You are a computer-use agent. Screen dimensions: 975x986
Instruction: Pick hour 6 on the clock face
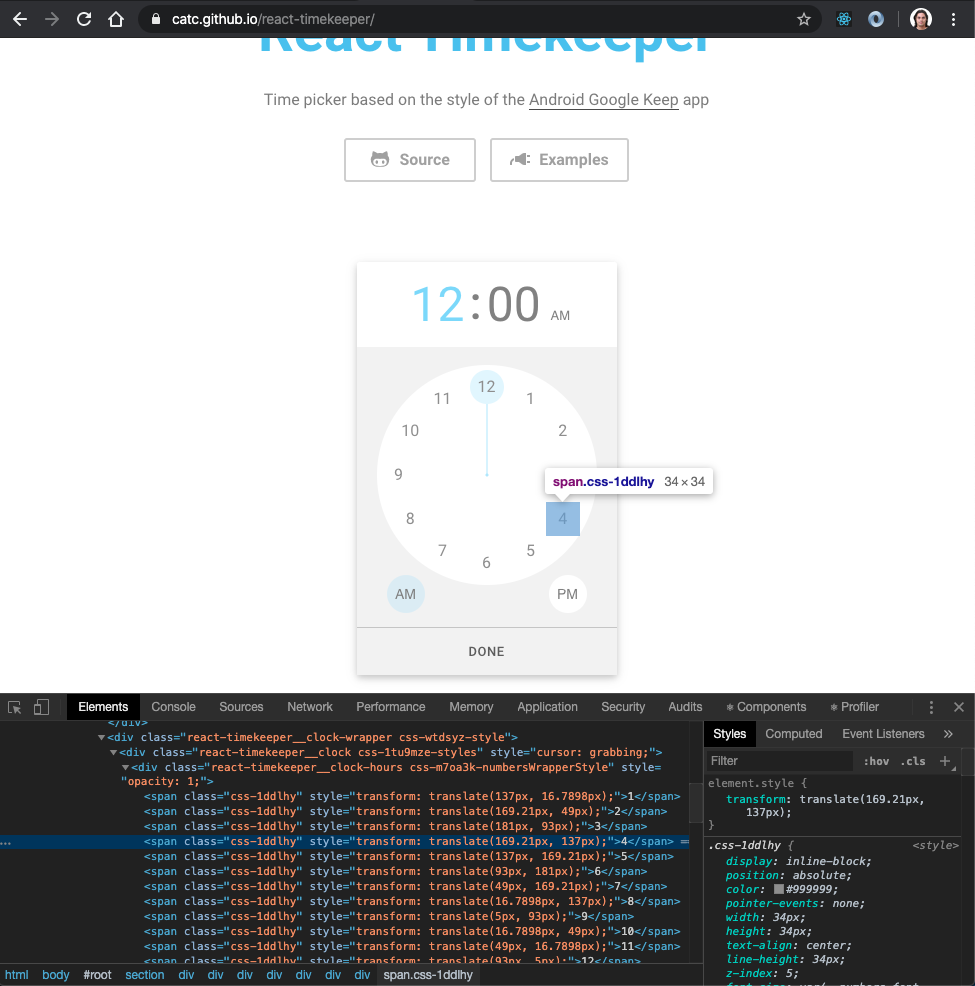pyautogui.click(x=487, y=563)
